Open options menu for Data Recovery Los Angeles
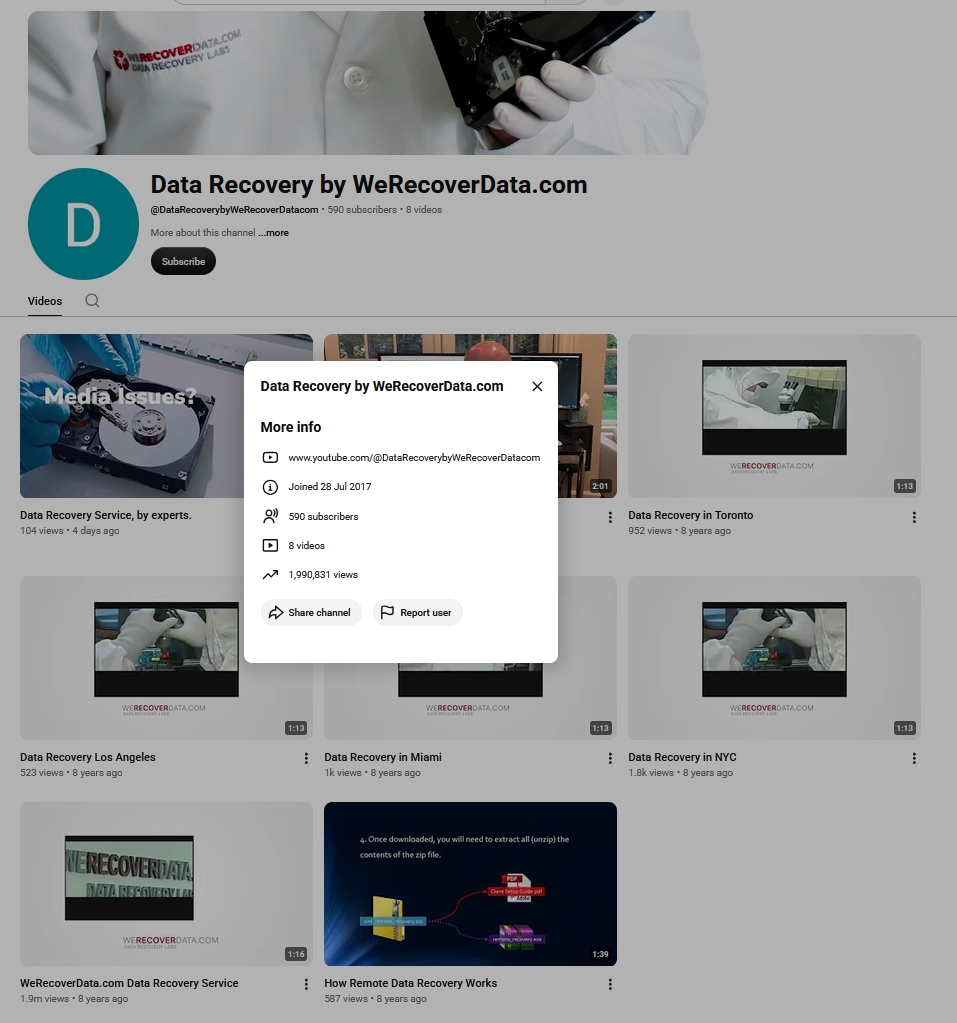 click(x=306, y=758)
